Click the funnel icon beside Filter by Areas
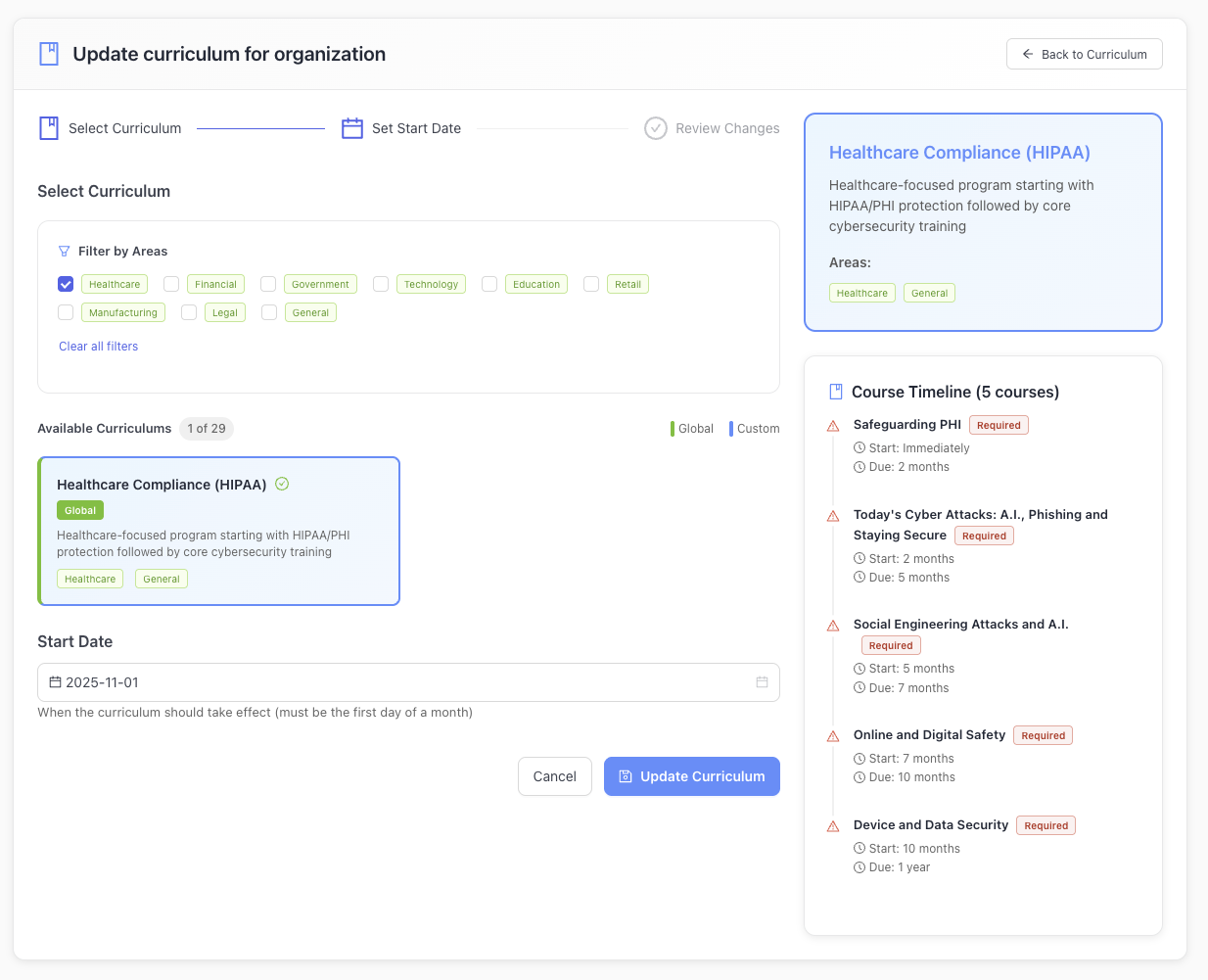The height and width of the screenshot is (980, 1208). click(x=65, y=252)
